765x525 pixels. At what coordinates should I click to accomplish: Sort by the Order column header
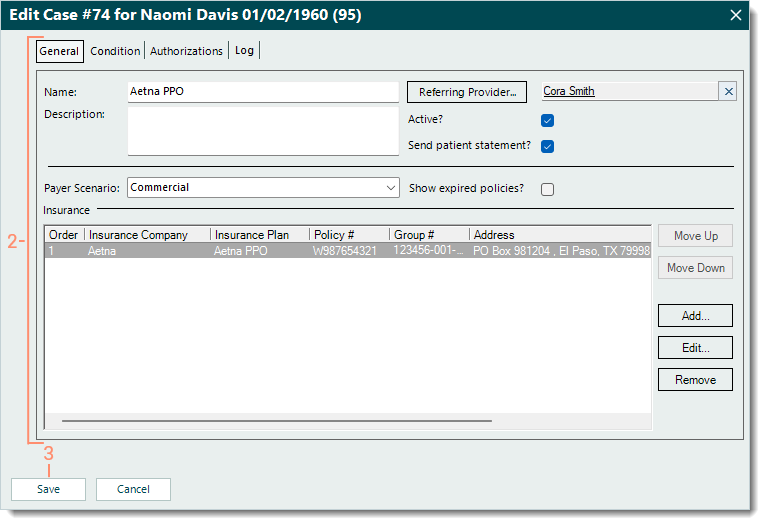coord(64,235)
